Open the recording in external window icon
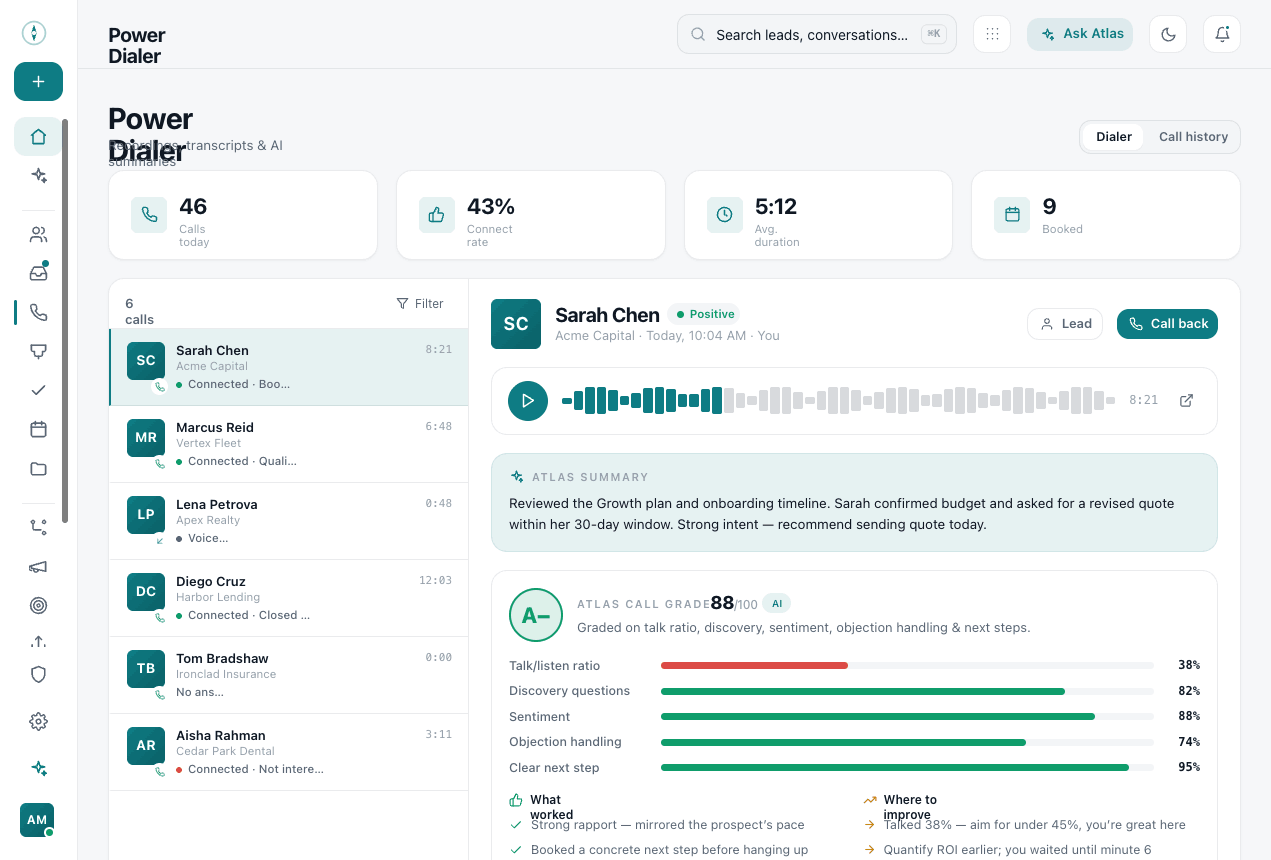Screen dimensions: 1271x860 click(x=1186, y=400)
